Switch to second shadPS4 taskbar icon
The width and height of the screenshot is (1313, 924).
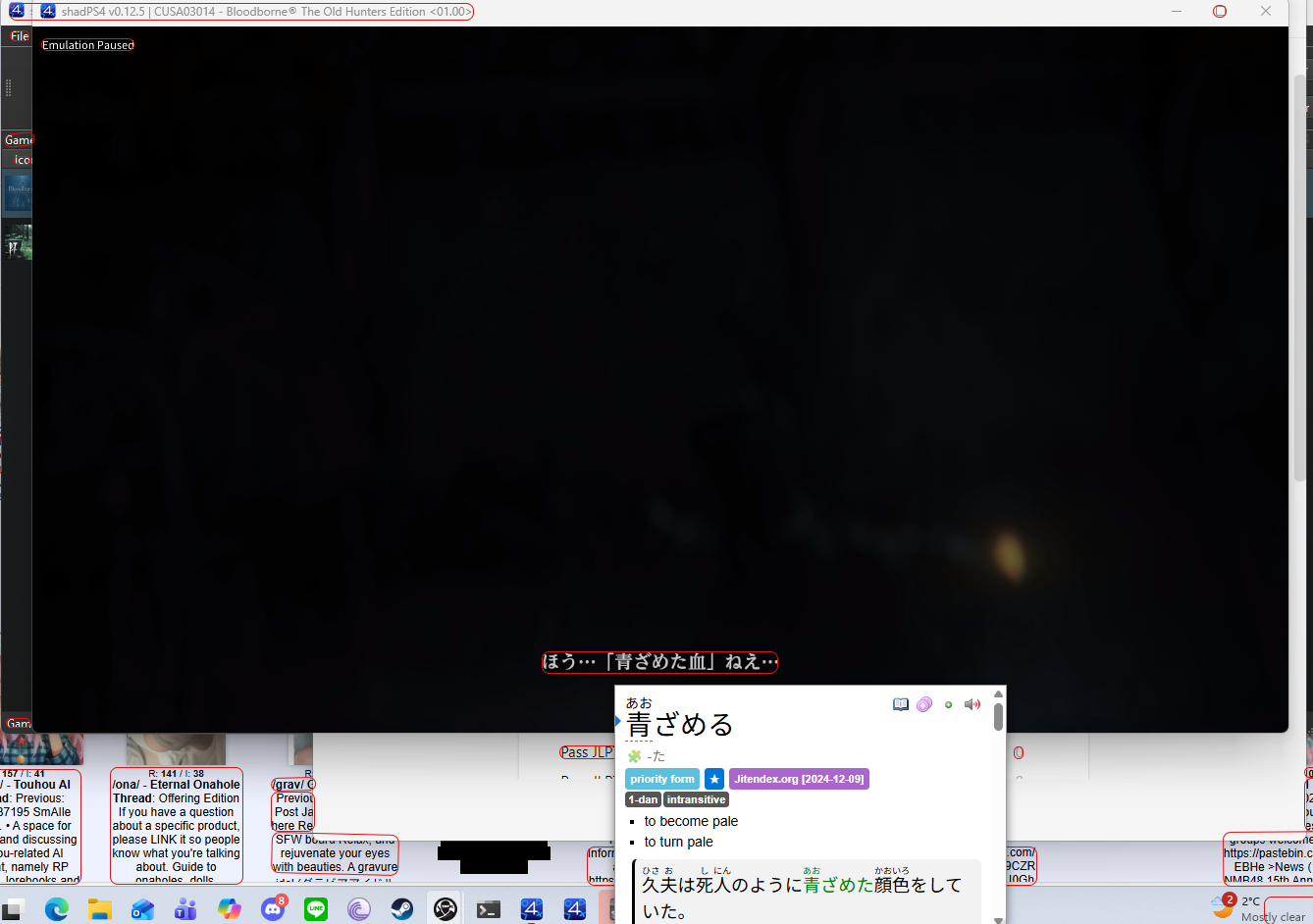(575, 909)
